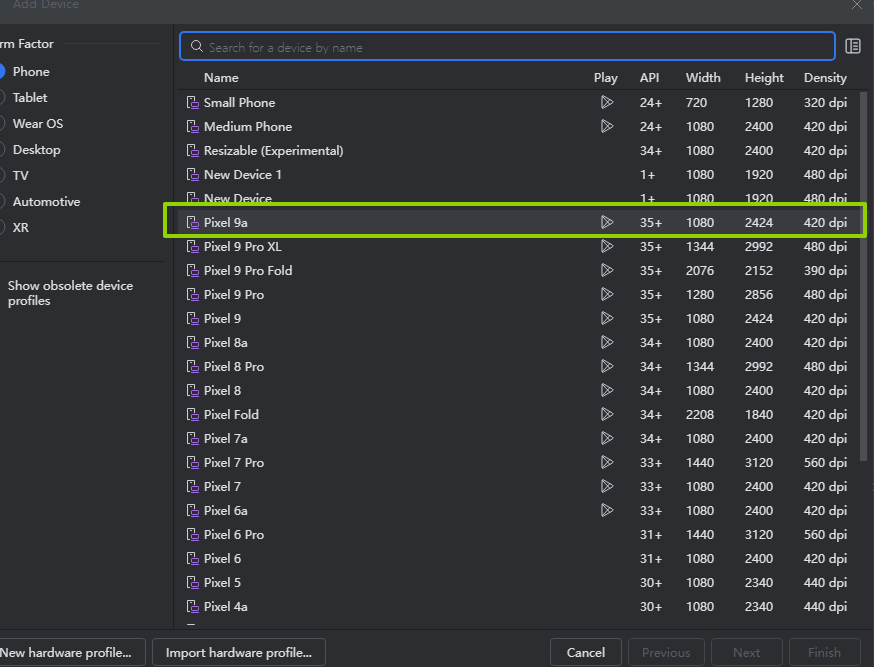
Task: Select the Wear OS form factor
Action: [31, 124]
